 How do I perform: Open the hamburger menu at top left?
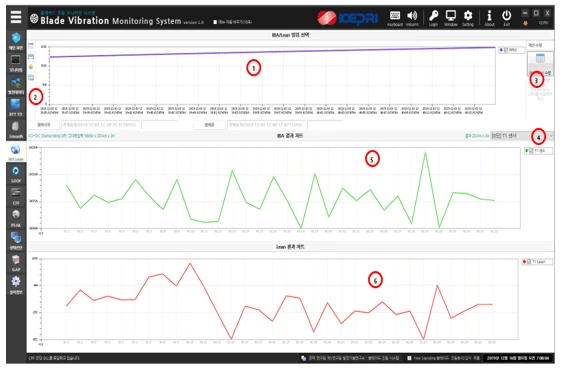coord(16,17)
